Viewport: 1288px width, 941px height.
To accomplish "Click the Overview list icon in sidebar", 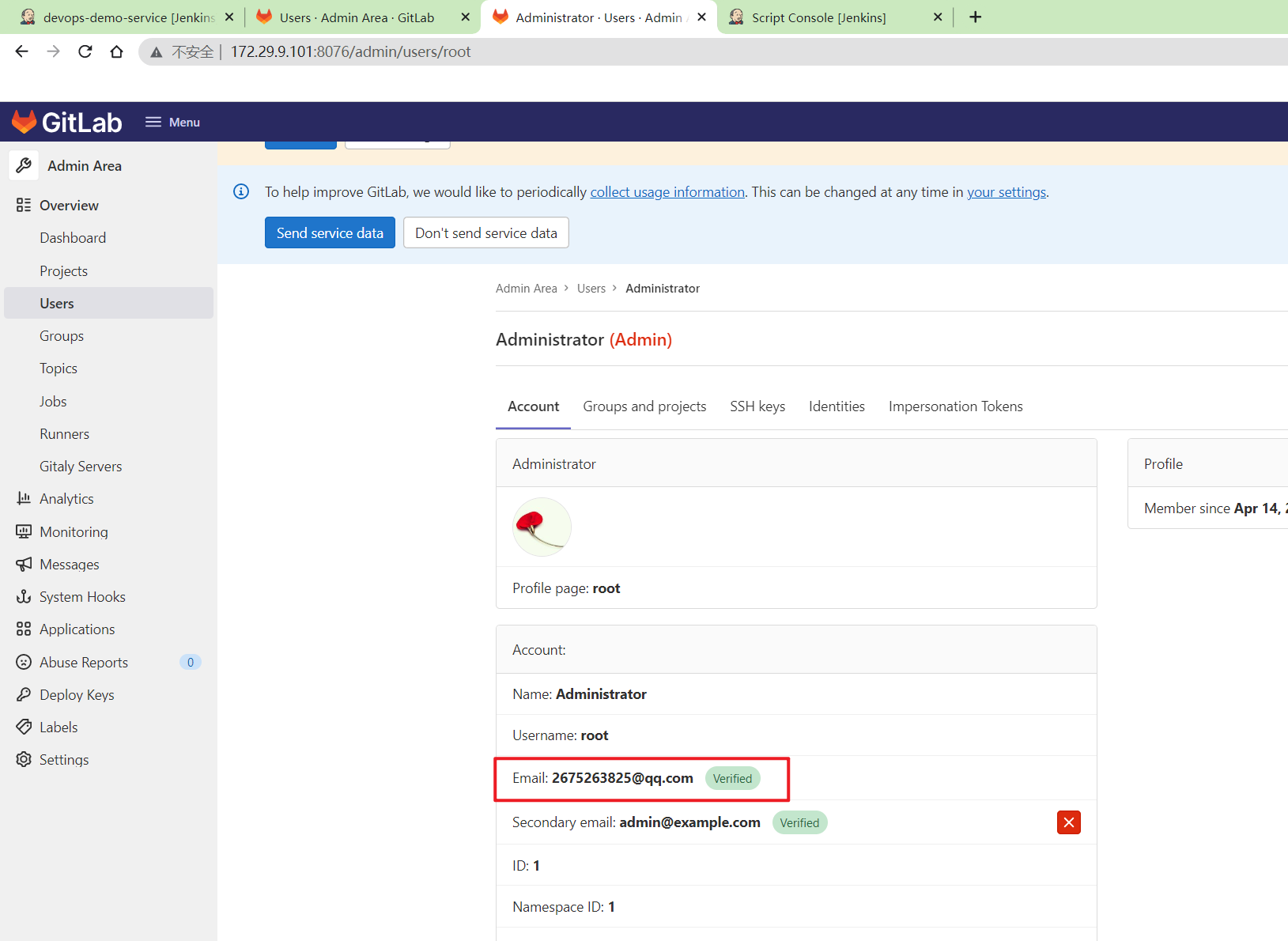I will [x=24, y=205].
